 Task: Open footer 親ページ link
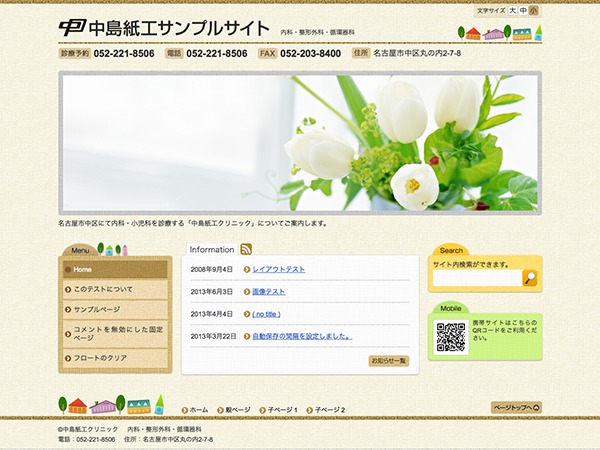click(x=238, y=410)
